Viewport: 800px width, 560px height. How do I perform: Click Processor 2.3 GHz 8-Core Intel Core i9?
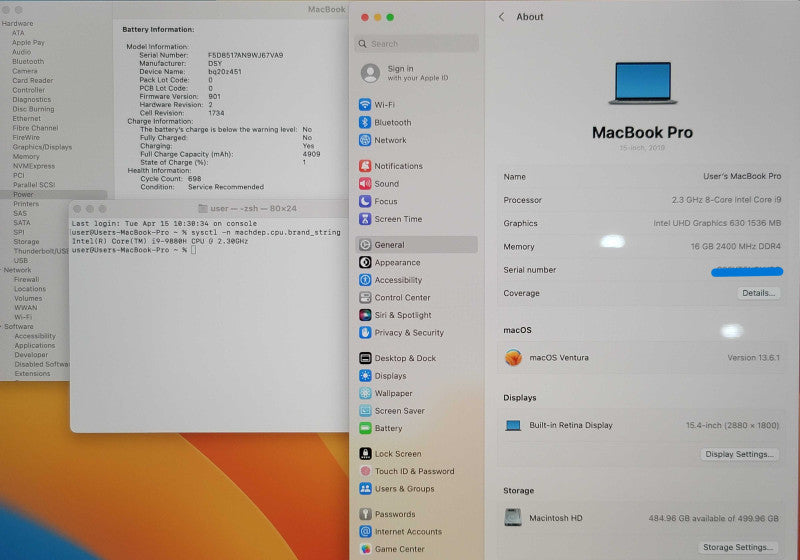coord(726,200)
